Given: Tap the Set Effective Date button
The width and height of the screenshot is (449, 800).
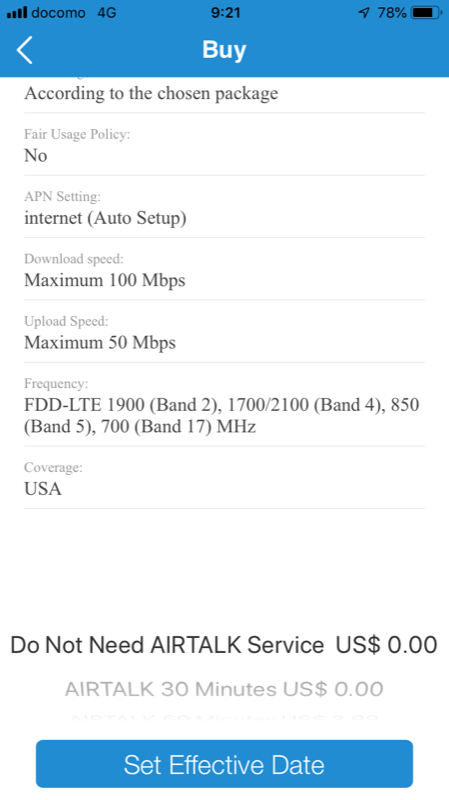Looking at the screenshot, I should (x=224, y=764).
